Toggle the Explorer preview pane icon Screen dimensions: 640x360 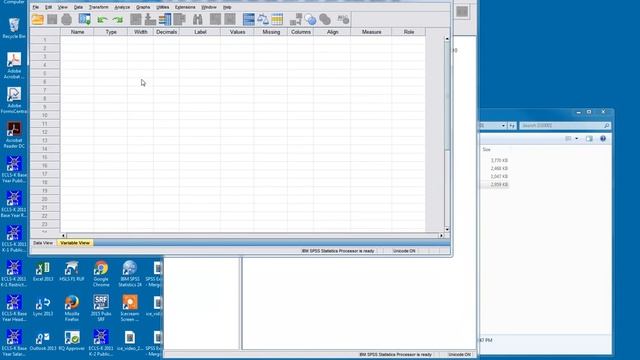pyautogui.click(x=589, y=139)
